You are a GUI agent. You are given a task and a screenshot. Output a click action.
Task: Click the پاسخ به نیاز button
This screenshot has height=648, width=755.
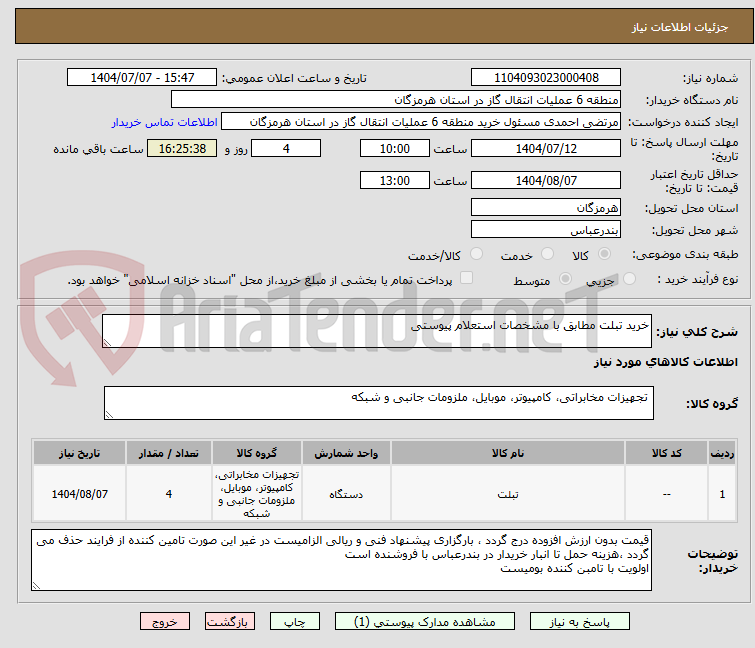click(x=580, y=622)
